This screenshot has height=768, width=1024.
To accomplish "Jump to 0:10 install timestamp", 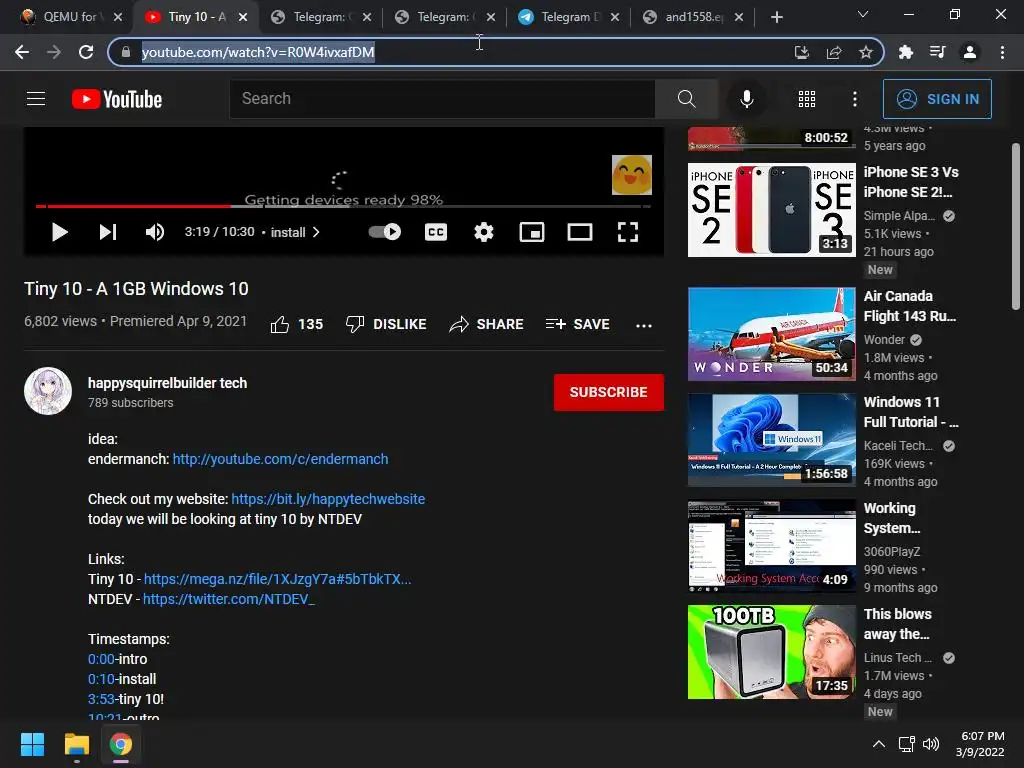I will point(101,679).
